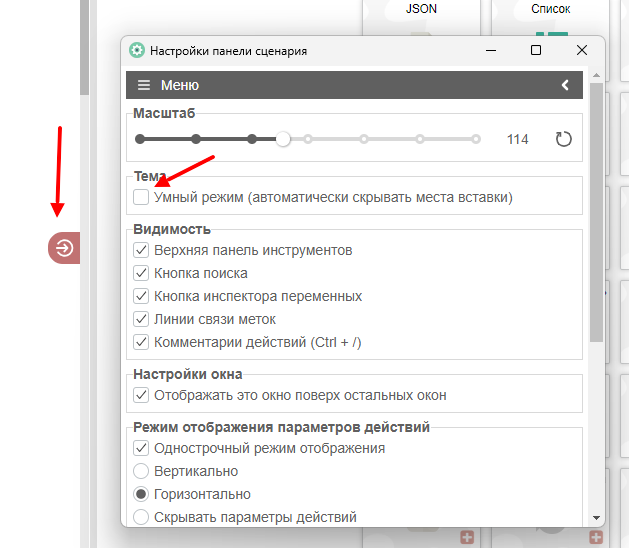This screenshot has width=629, height=548.
Task: Click the scrollbar up arrow in settings
Action: click(x=597, y=75)
